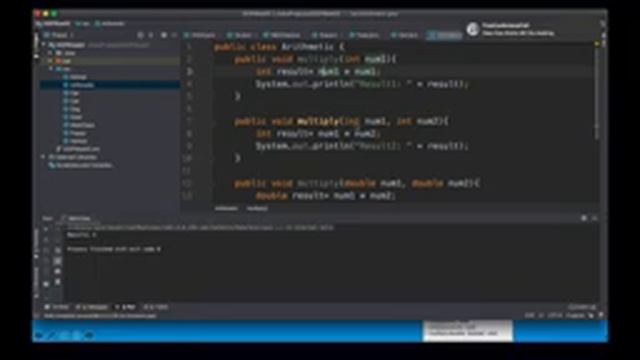This screenshot has height=360, width=640.
Task: Select Scratches and Consoles item
Action: (80, 165)
